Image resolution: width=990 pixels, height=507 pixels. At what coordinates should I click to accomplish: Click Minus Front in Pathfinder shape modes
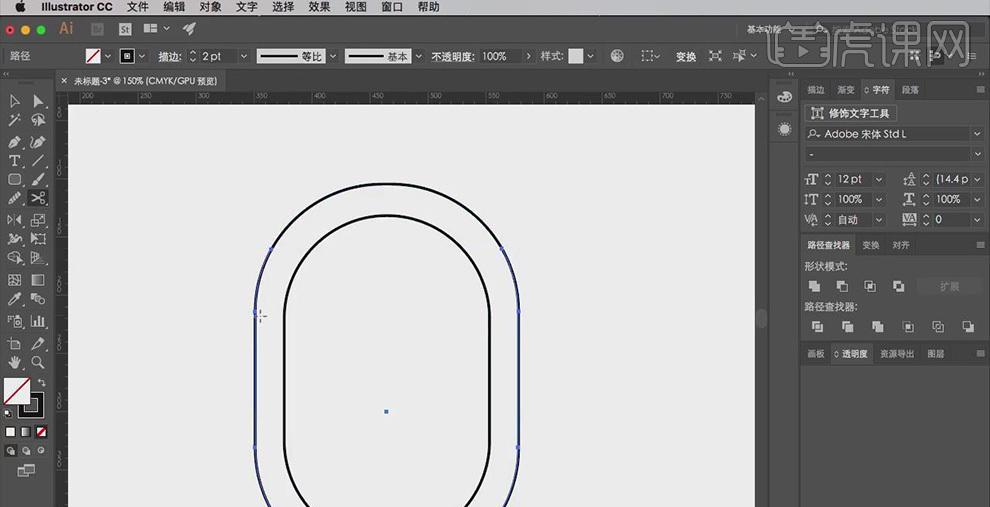(x=842, y=286)
